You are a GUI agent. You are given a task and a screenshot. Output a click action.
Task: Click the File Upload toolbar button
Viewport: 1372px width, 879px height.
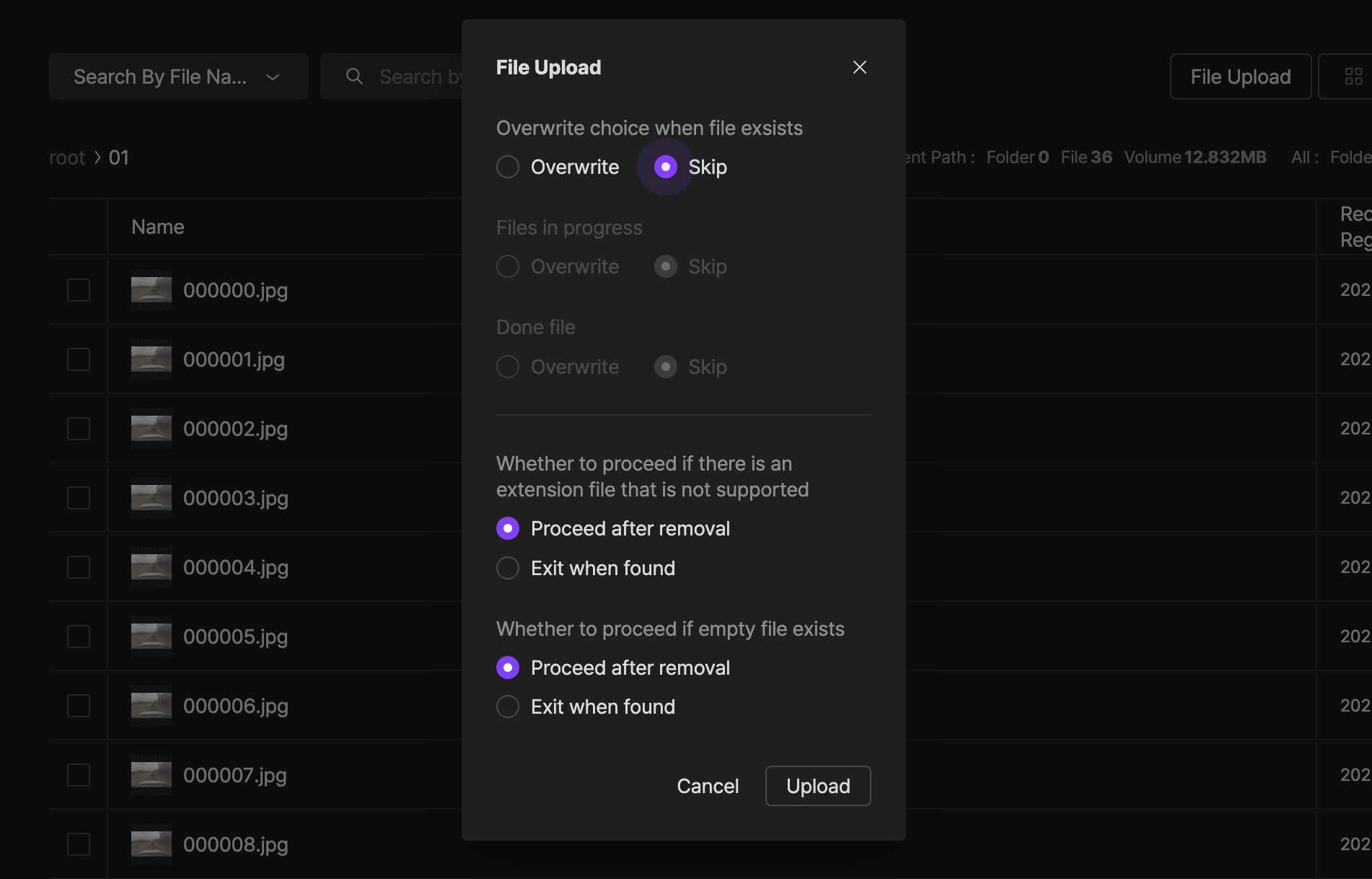click(x=1240, y=76)
